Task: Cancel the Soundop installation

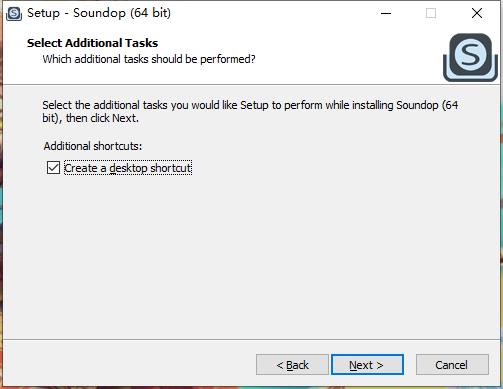Action: click(x=452, y=365)
